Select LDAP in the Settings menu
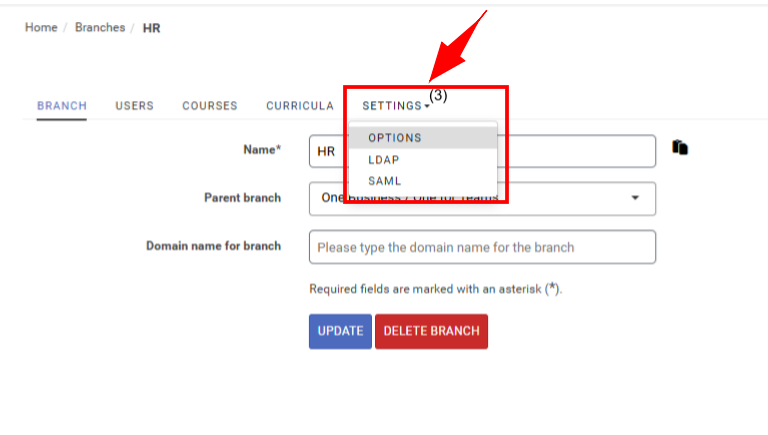 (384, 160)
